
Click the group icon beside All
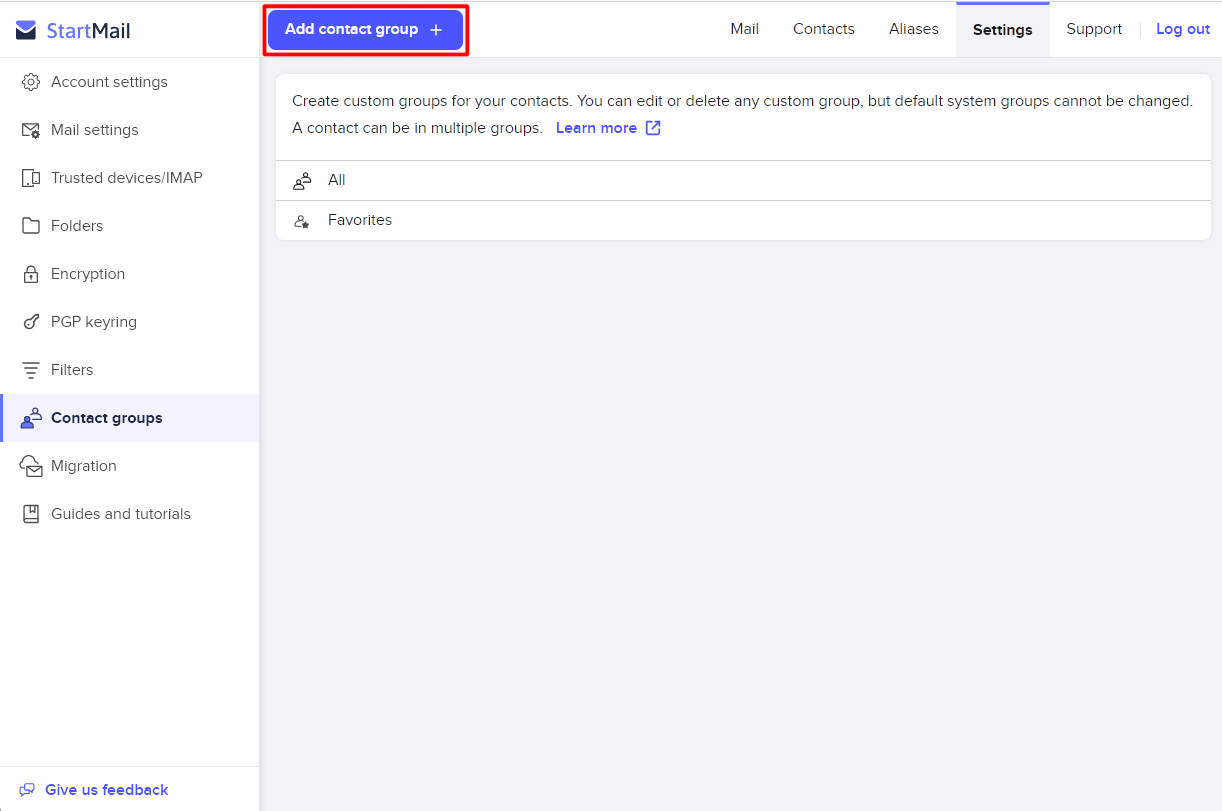coord(302,181)
